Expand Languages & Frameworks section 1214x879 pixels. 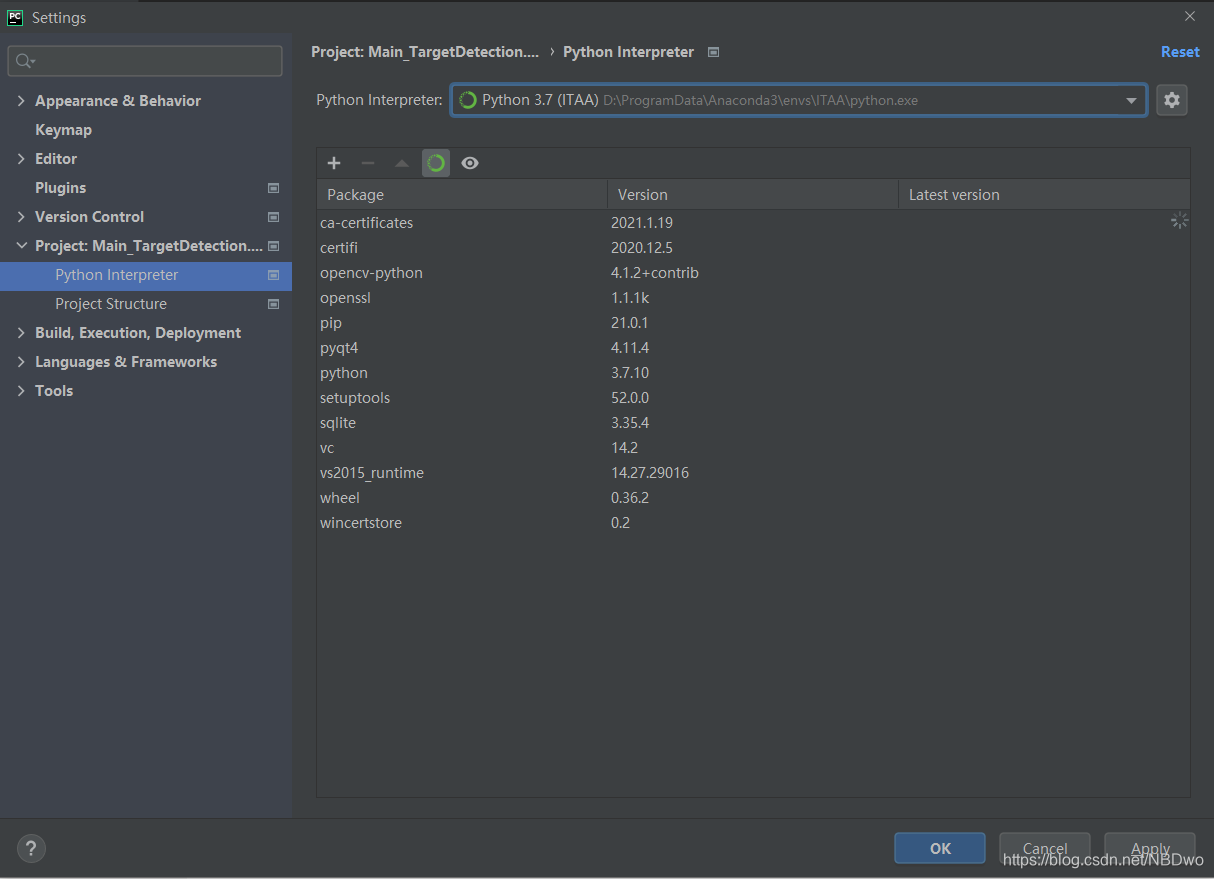21,362
